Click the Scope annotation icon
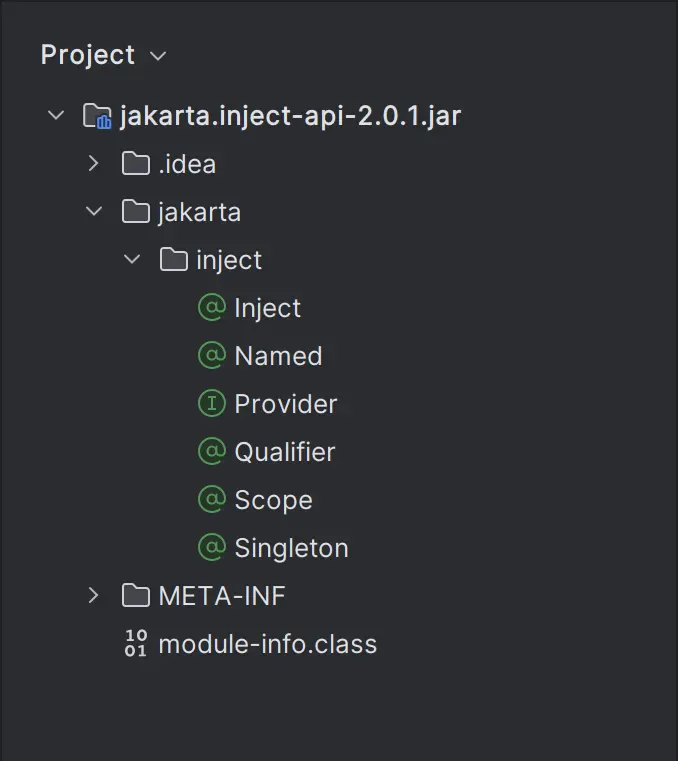Viewport: 678px width, 761px height. click(x=211, y=500)
